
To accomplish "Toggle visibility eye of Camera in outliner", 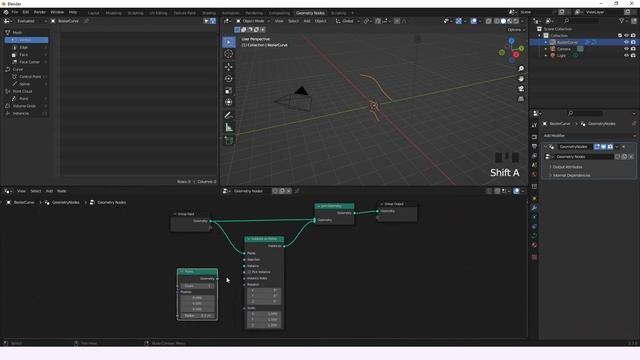I will (626, 49).
